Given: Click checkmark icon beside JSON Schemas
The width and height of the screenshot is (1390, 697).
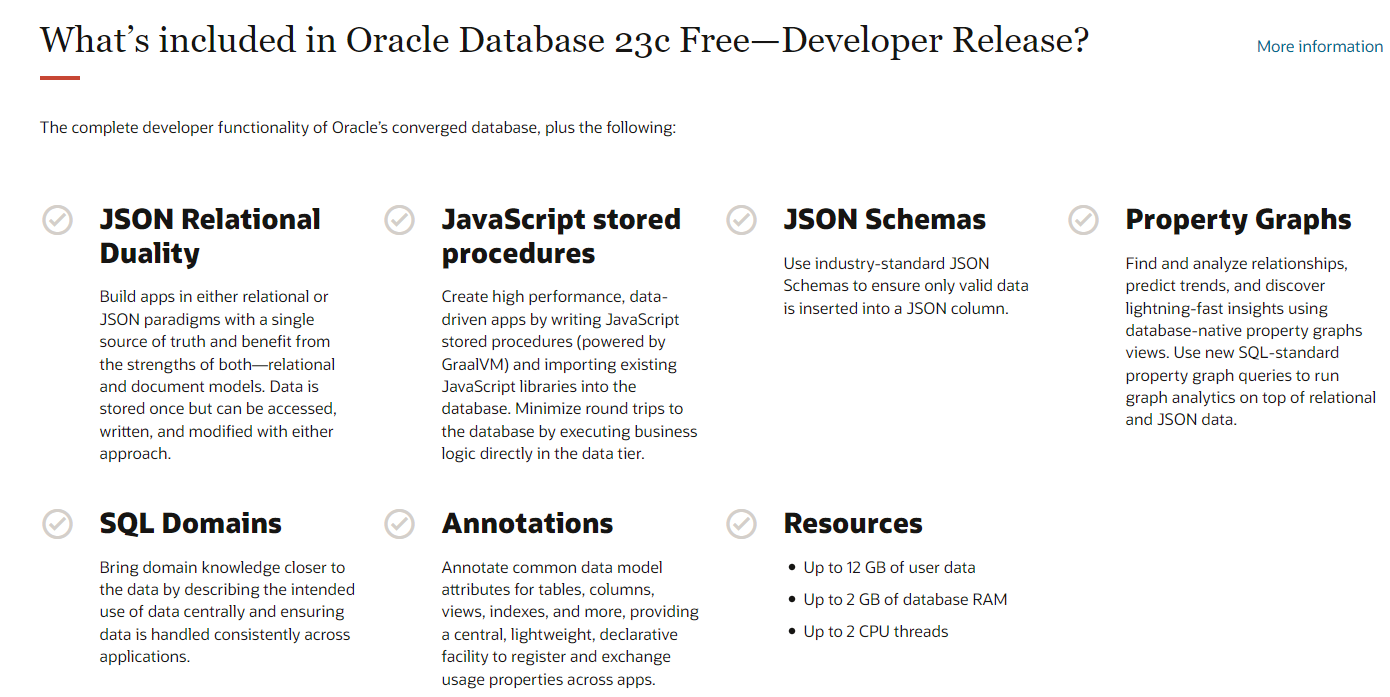Looking at the screenshot, I should coord(742,220).
